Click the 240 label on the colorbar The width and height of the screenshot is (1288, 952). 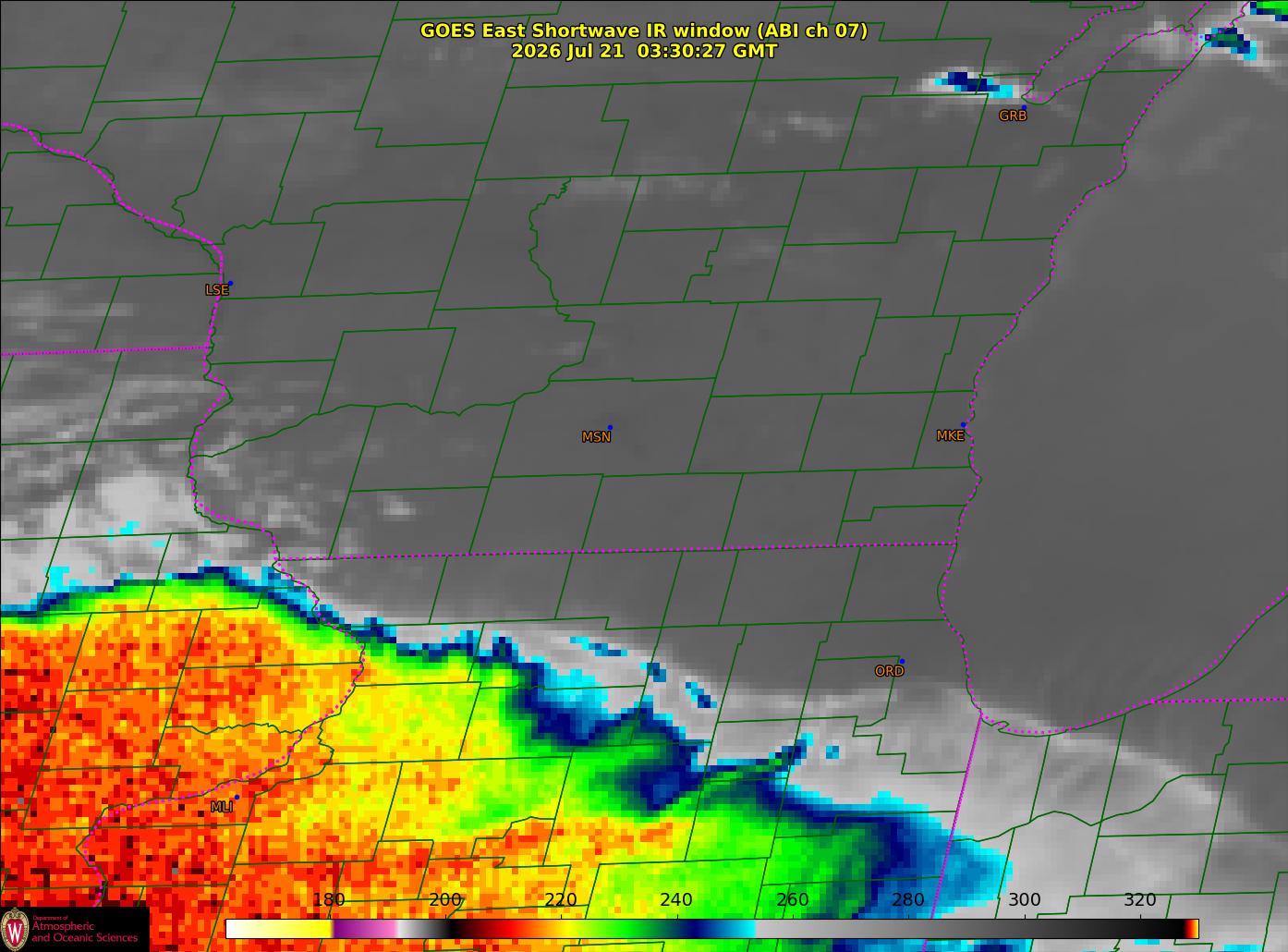point(676,900)
